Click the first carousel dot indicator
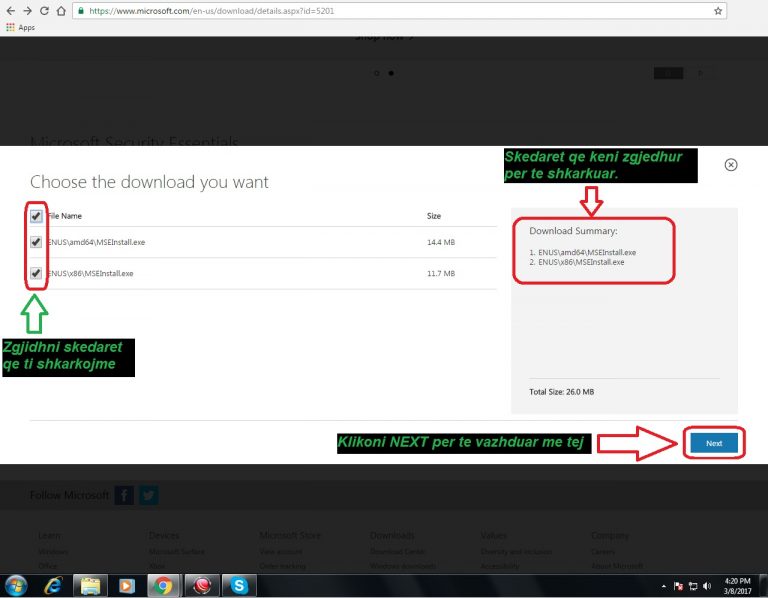The height and width of the screenshot is (598, 768). (376, 73)
